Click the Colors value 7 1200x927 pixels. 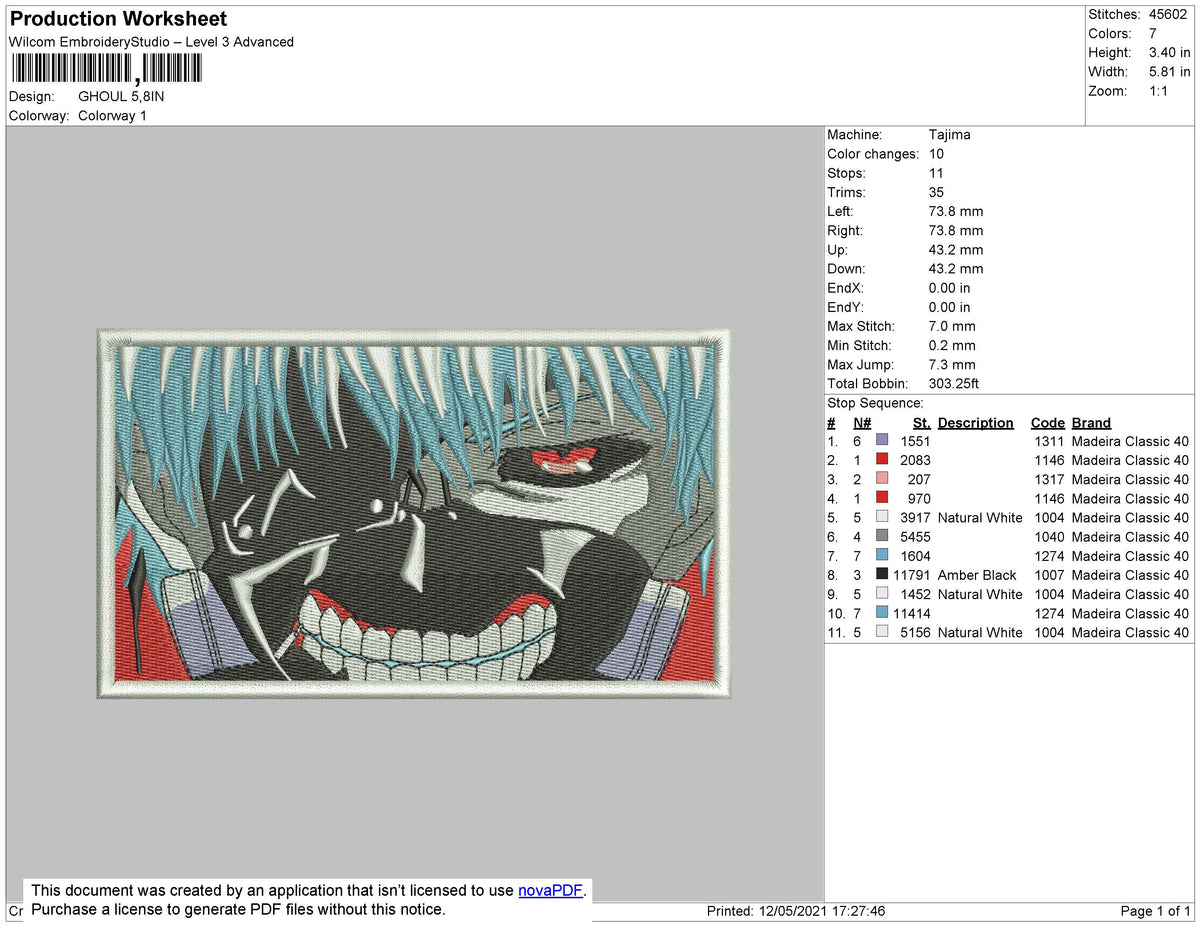pos(1153,34)
